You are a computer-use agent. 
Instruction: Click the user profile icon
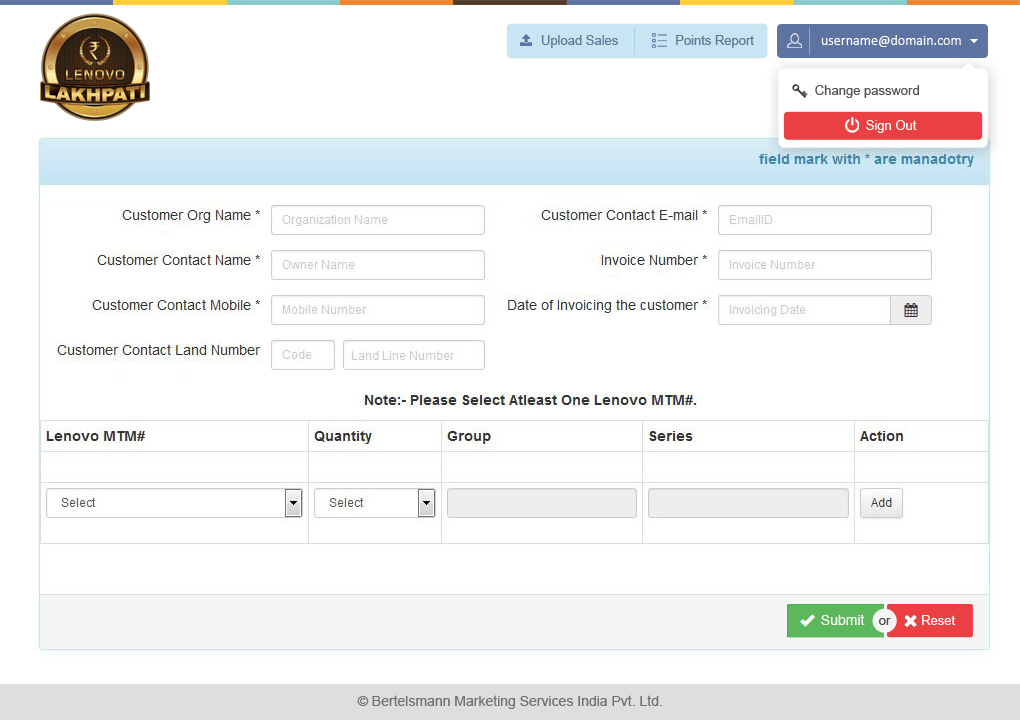[x=794, y=41]
